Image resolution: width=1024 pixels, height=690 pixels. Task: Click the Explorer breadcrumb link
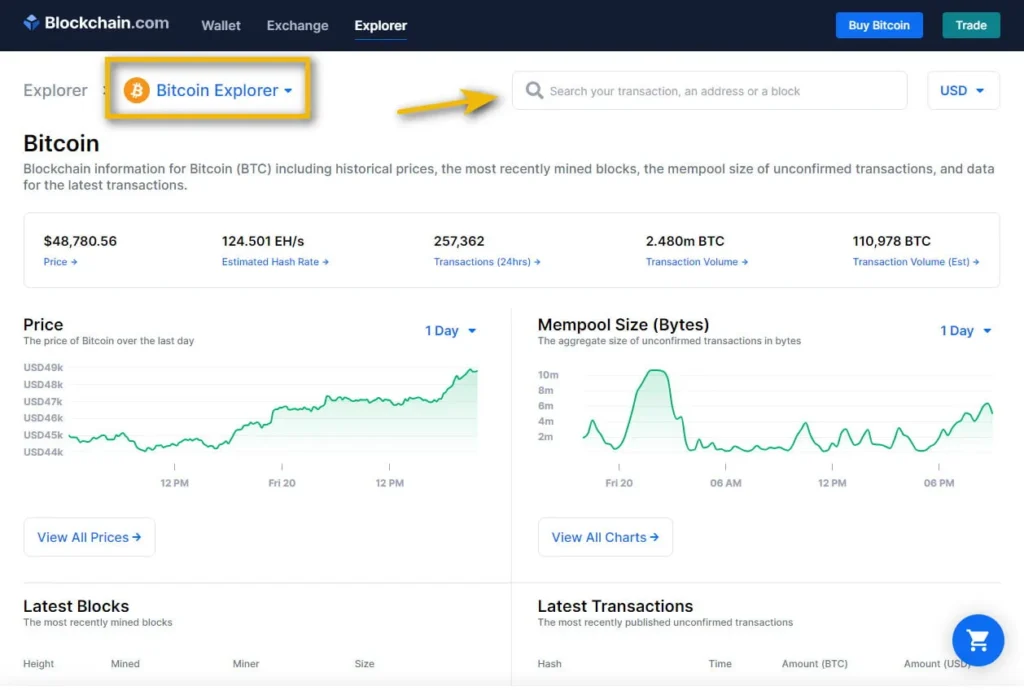[x=56, y=90]
